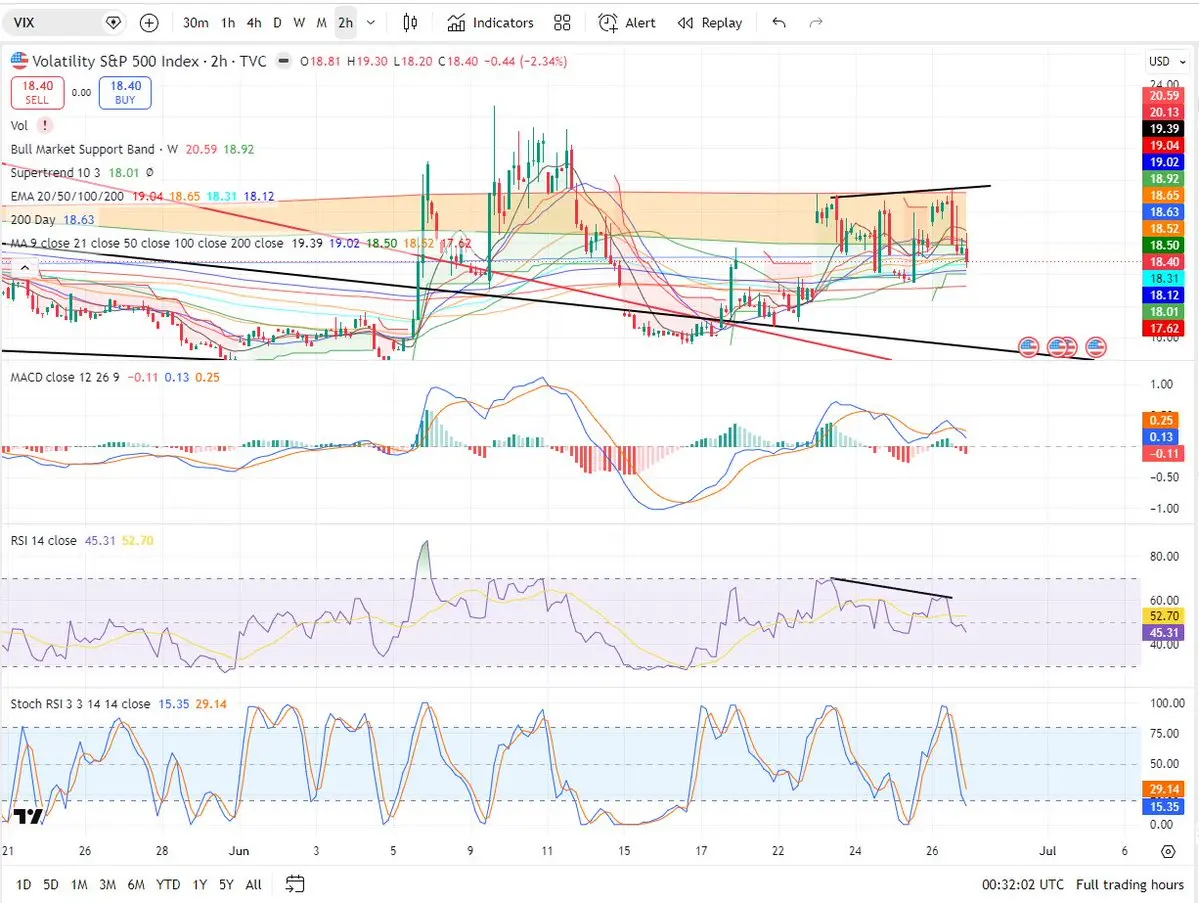This screenshot has width=1199, height=903.
Task: Open the indicator templates grid icon
Action: [562, 23]
